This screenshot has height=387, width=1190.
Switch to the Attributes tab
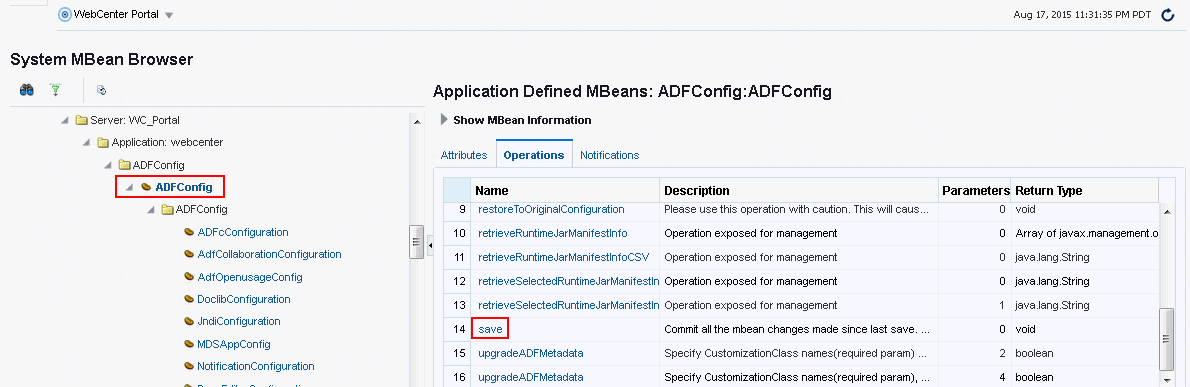click(464, 155)
